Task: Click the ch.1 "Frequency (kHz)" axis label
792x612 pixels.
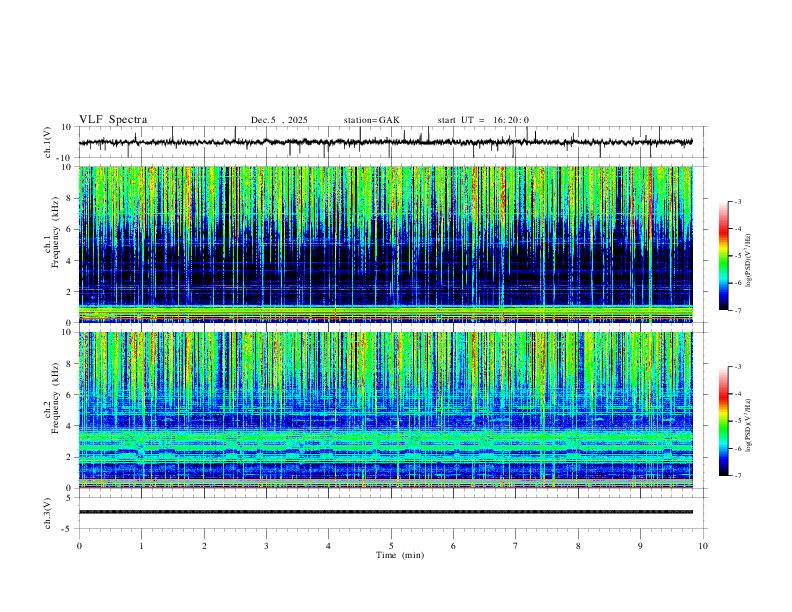Action: tap(56, 232)
